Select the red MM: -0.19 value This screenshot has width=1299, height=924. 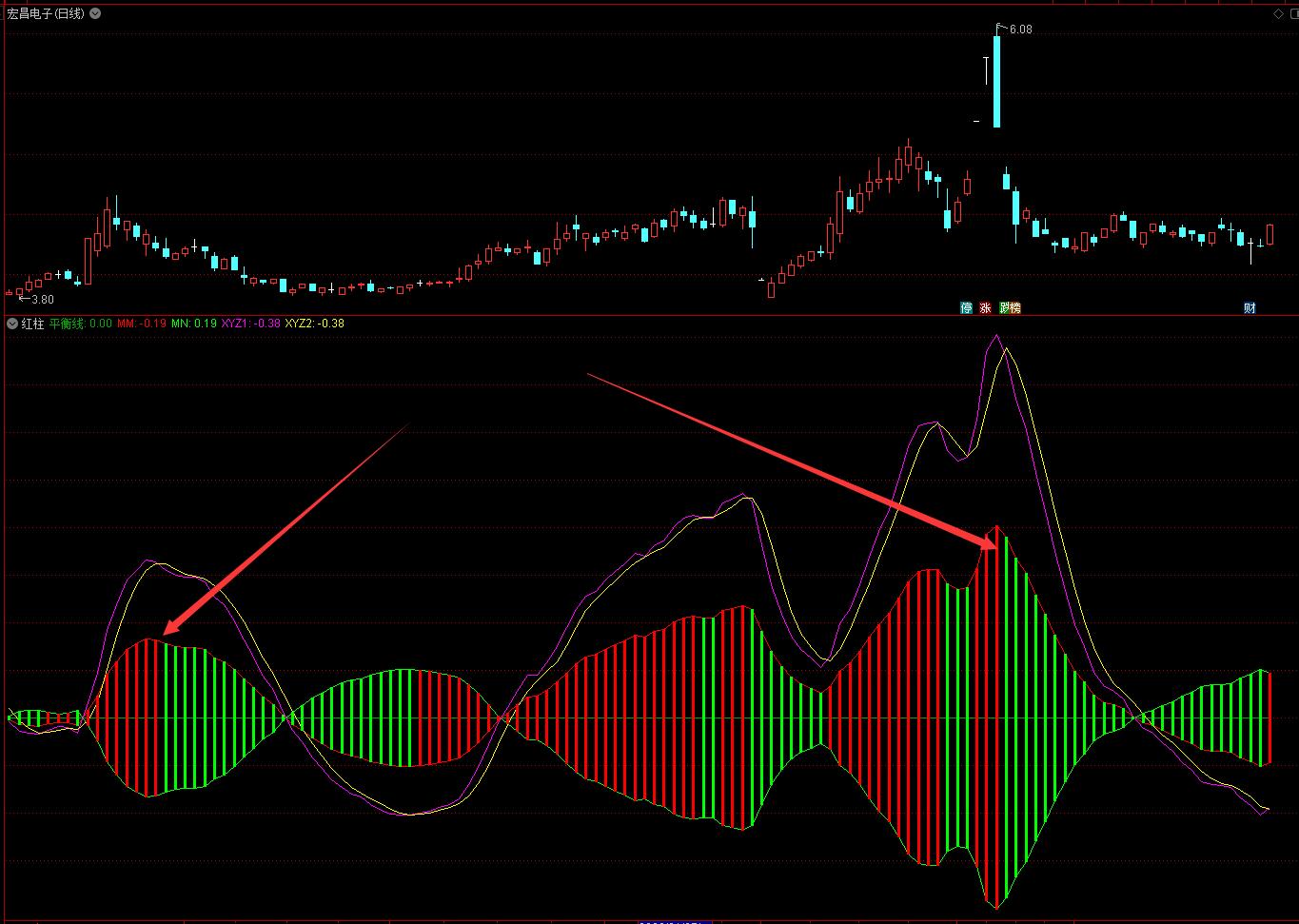tap(142, 324)
